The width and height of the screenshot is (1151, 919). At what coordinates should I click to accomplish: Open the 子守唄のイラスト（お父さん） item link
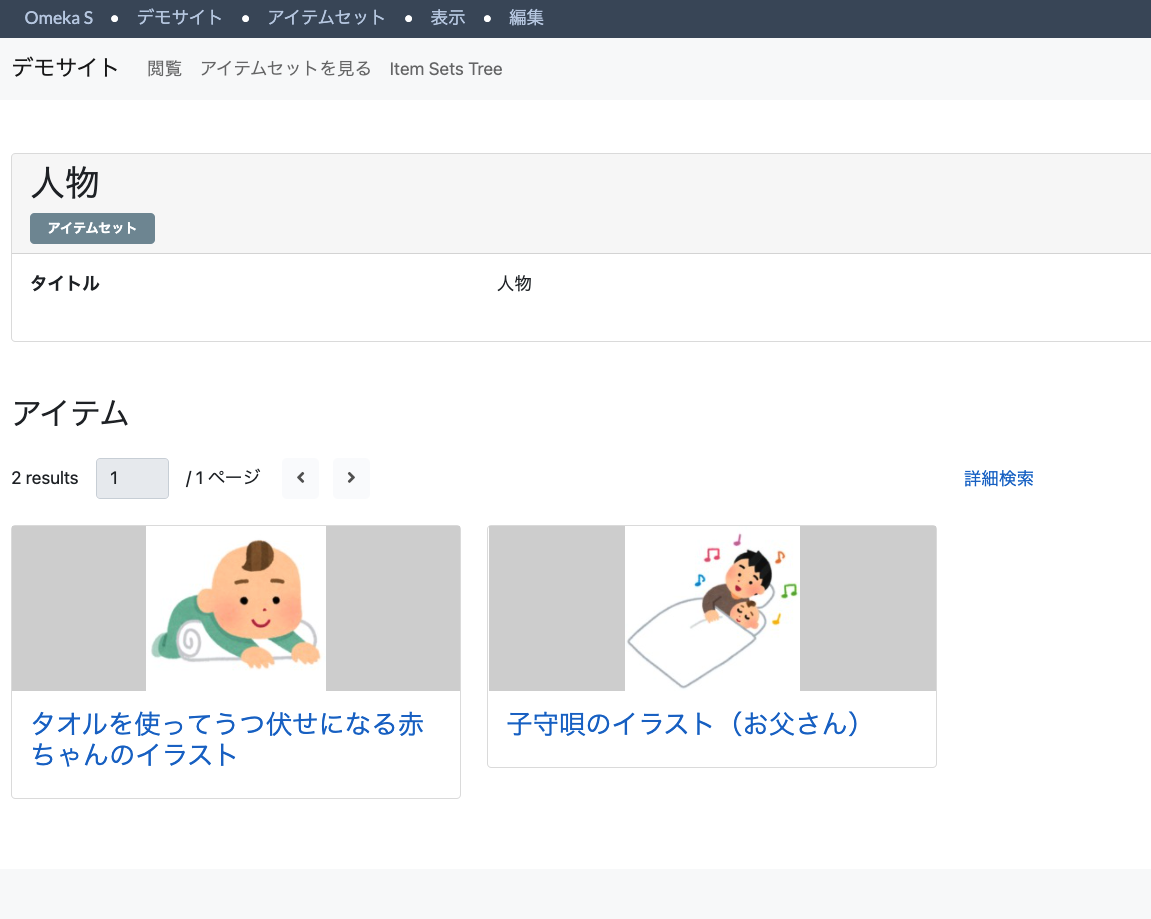pos(681,724)
